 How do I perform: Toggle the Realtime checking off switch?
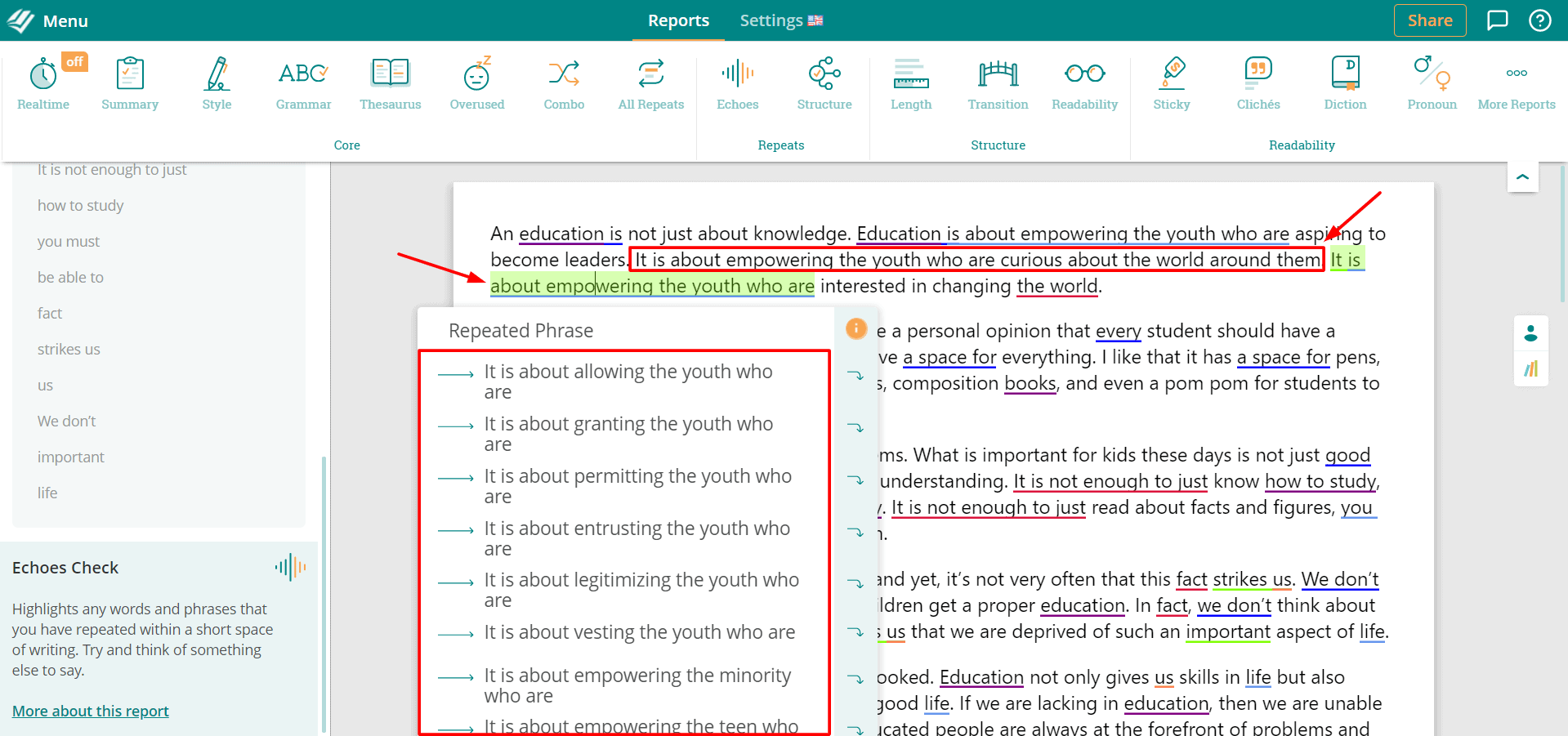74,62
